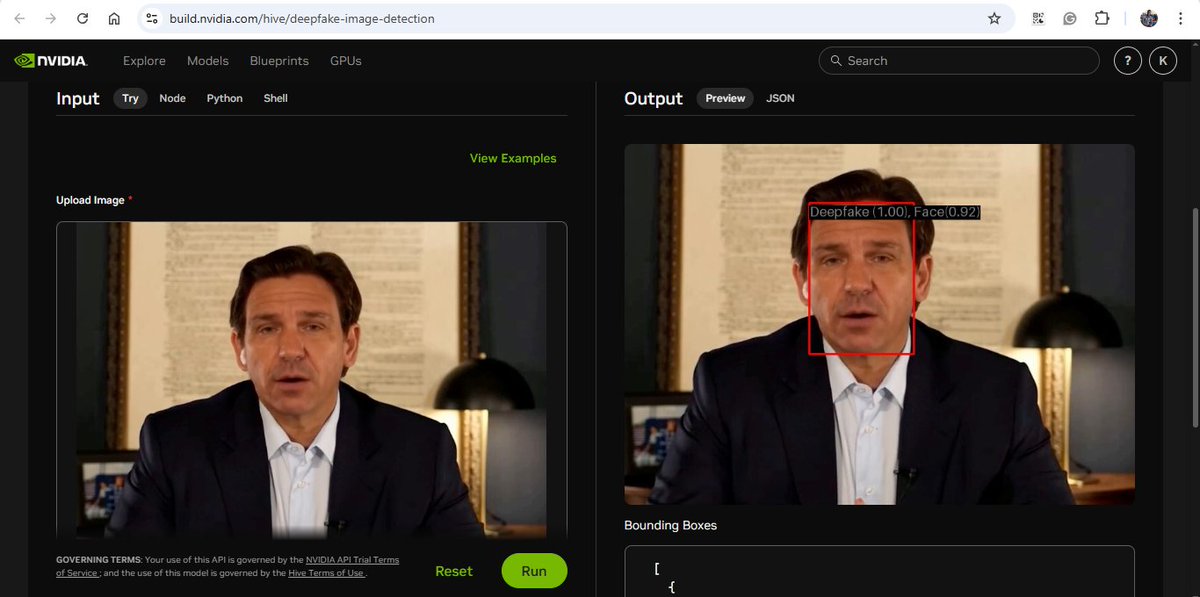
Task: Click the NVIDIA logo
Action: coord(51,60)
